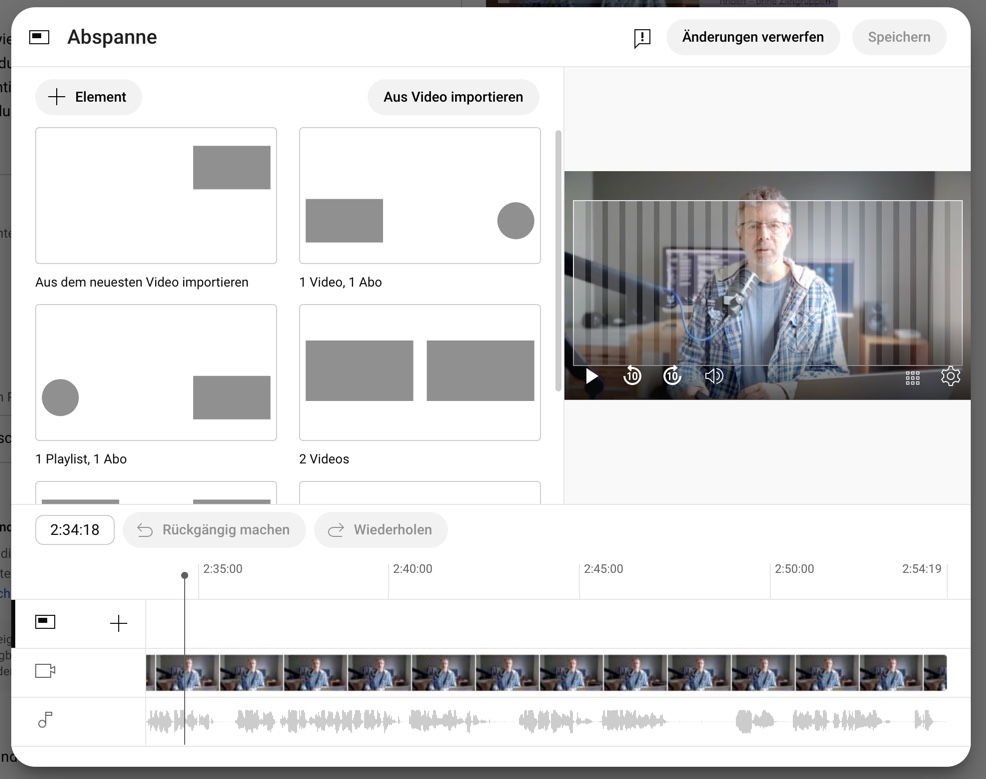The height and width of the screenshot is (779, 986).
Task: Click the template list scrollbar
Action: pos(557,260)
